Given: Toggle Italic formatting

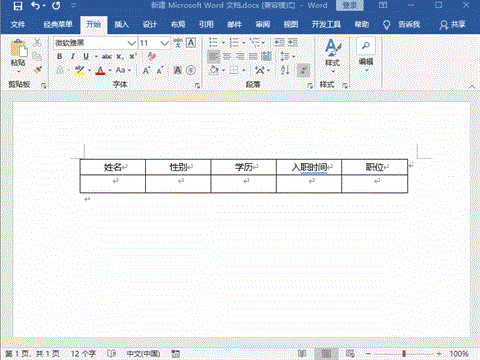Looking at the screenshot, I should 72,56.
